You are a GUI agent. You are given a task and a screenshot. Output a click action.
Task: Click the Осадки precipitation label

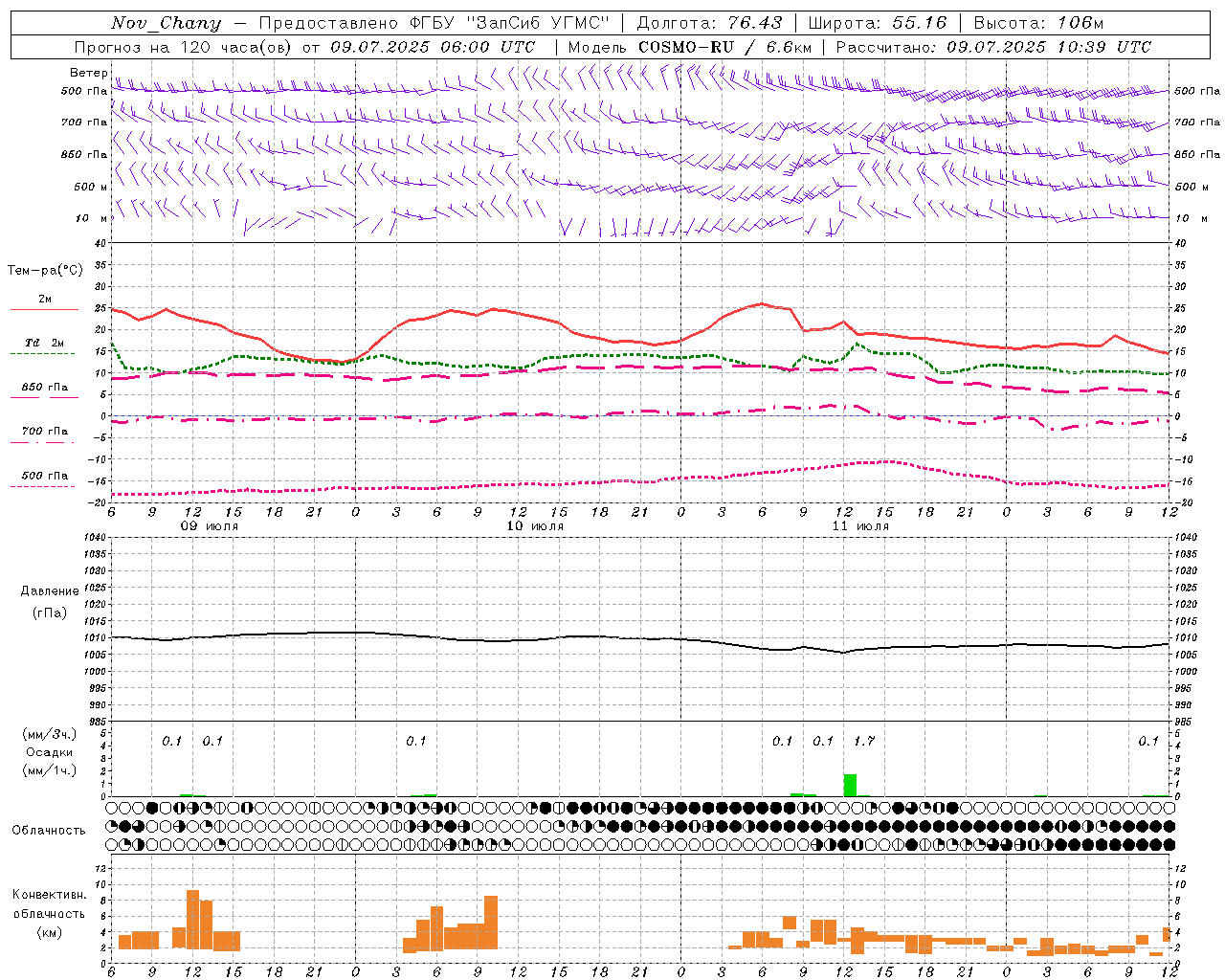click(x=49, y=752)
